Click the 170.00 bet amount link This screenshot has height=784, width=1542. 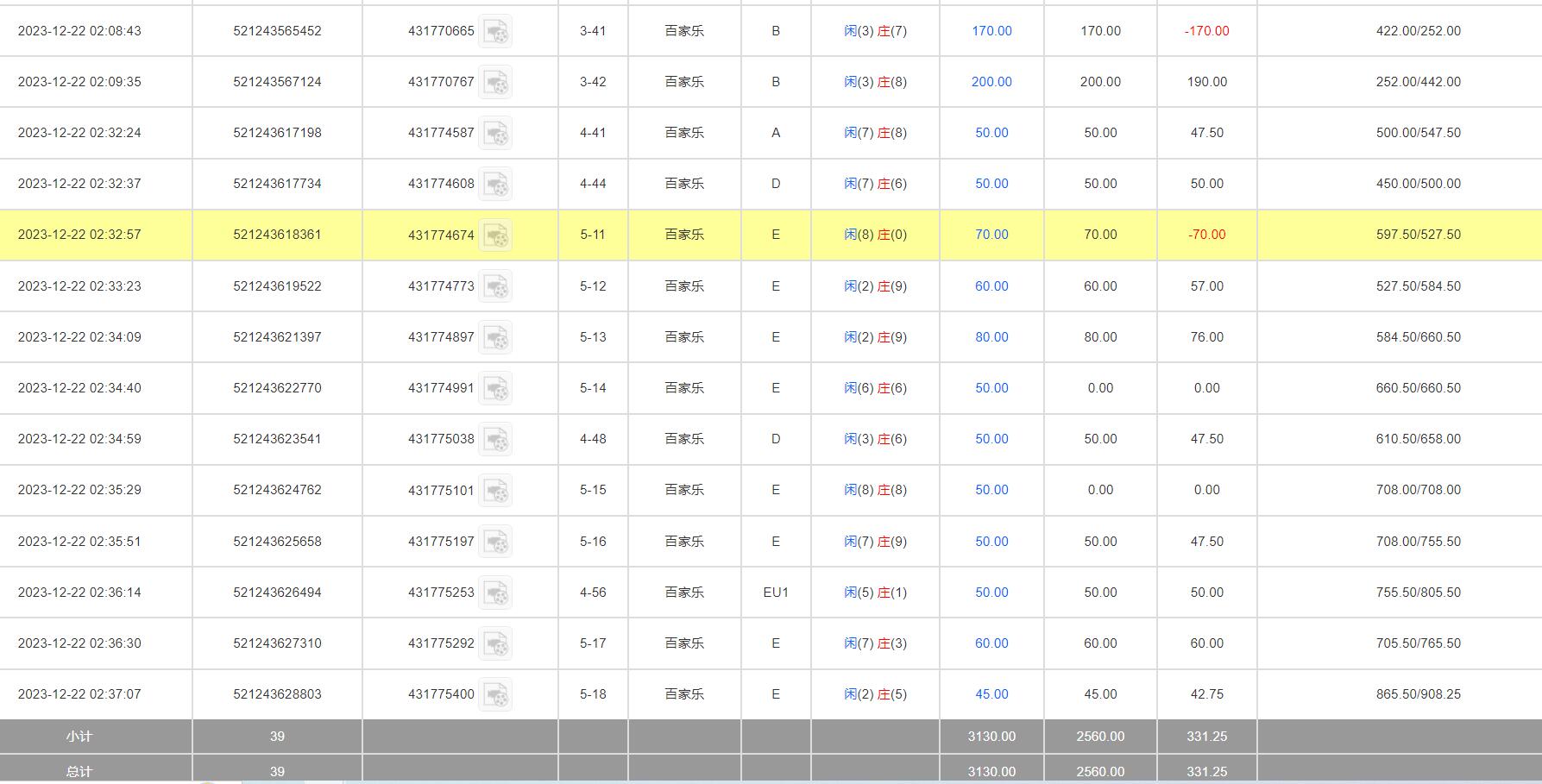point(991,31)
